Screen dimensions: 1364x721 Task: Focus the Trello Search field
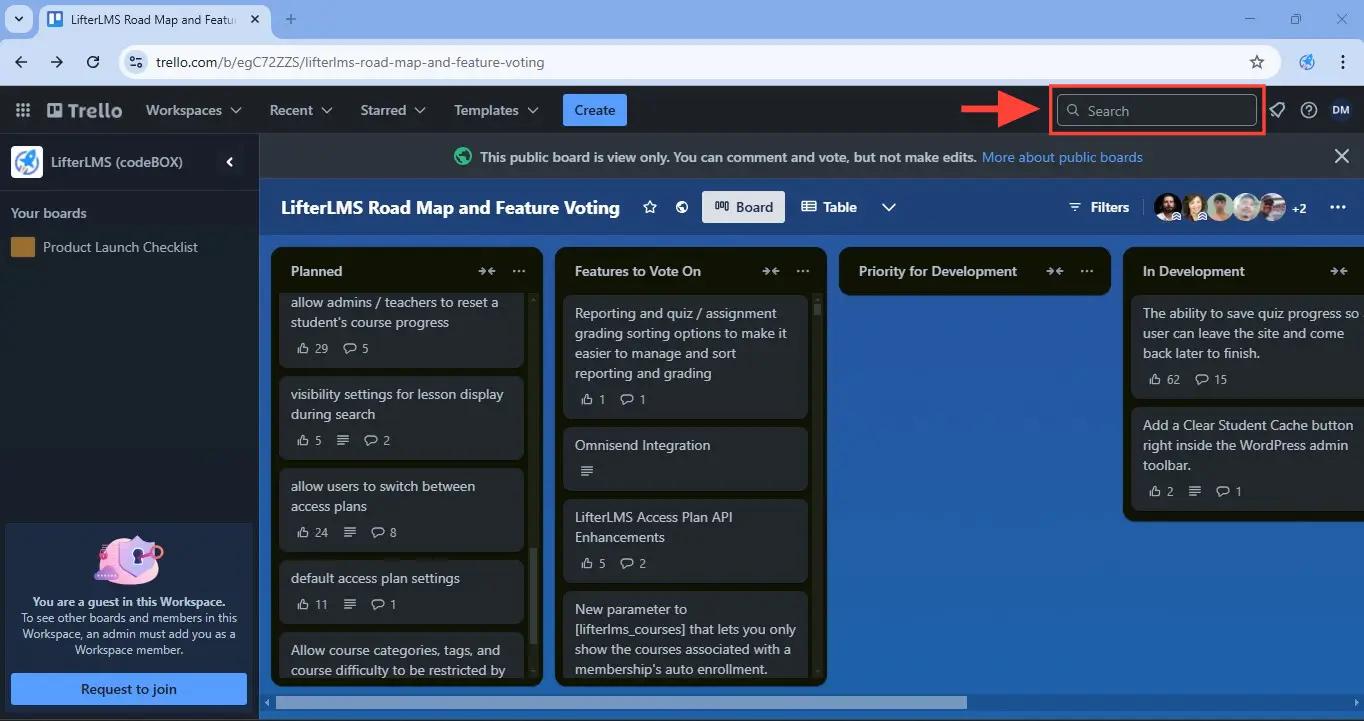pyautogui.click(x=1157, y=110)
